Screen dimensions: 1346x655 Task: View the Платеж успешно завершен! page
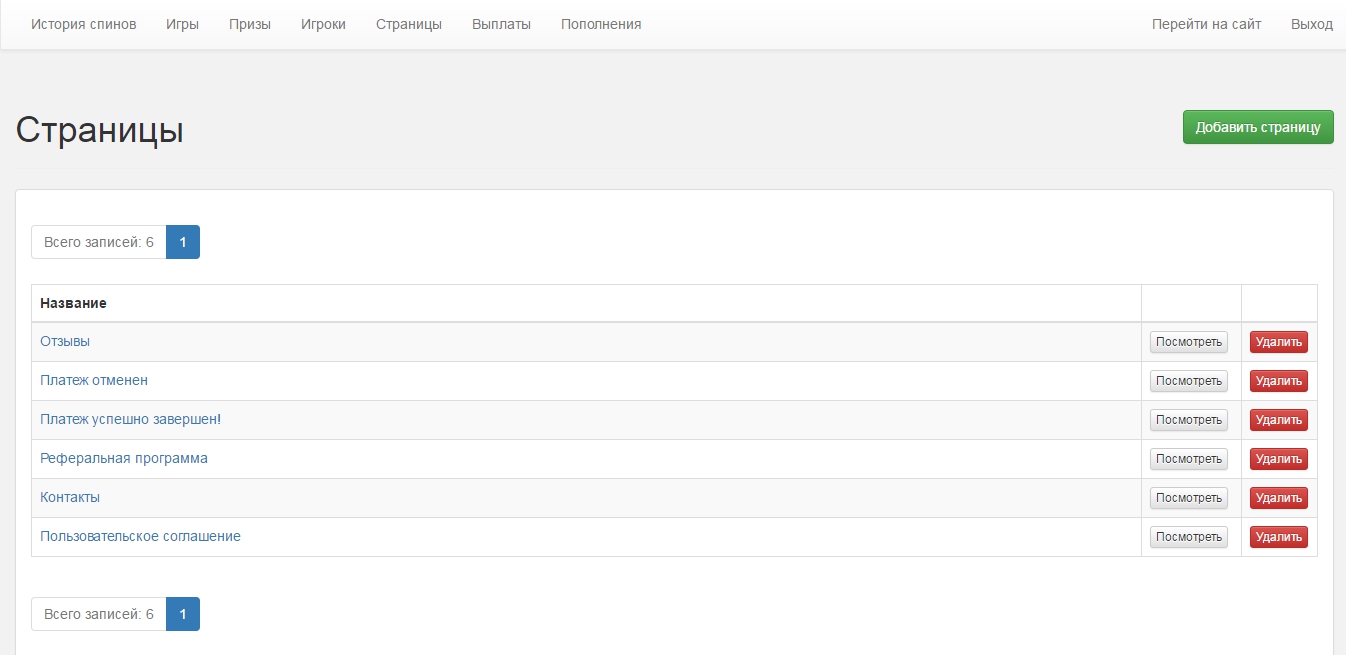[x=1188, y=420]
